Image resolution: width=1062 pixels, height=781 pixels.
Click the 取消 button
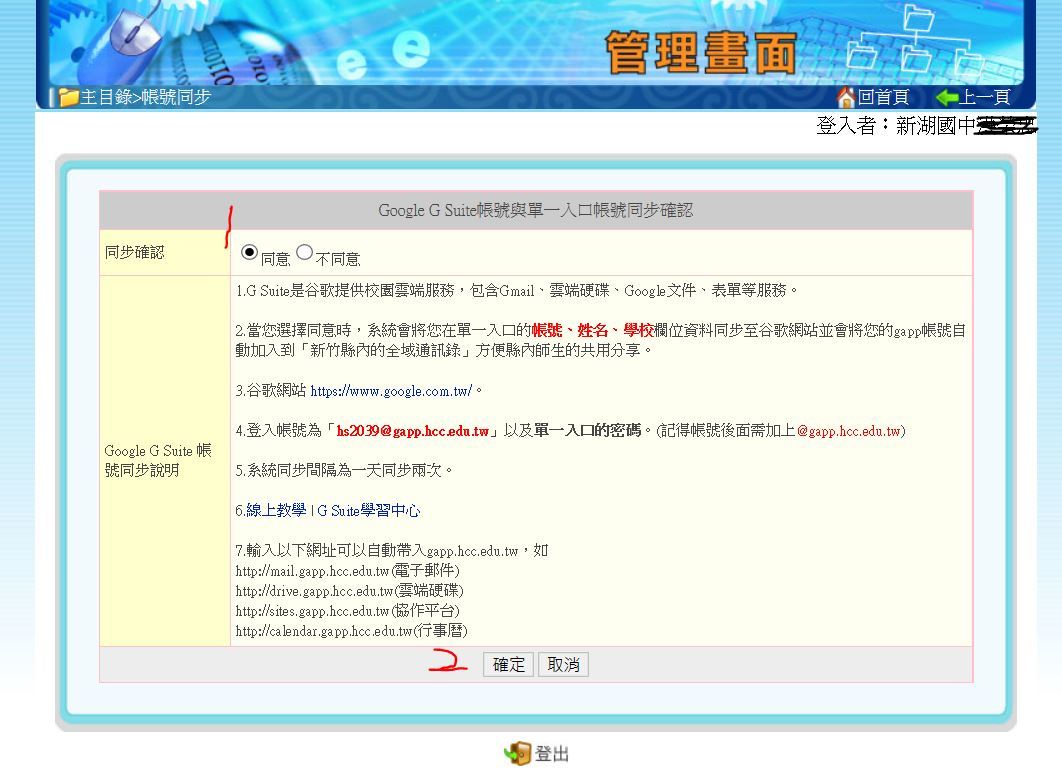pyautogui.click(x=563, y=664)
